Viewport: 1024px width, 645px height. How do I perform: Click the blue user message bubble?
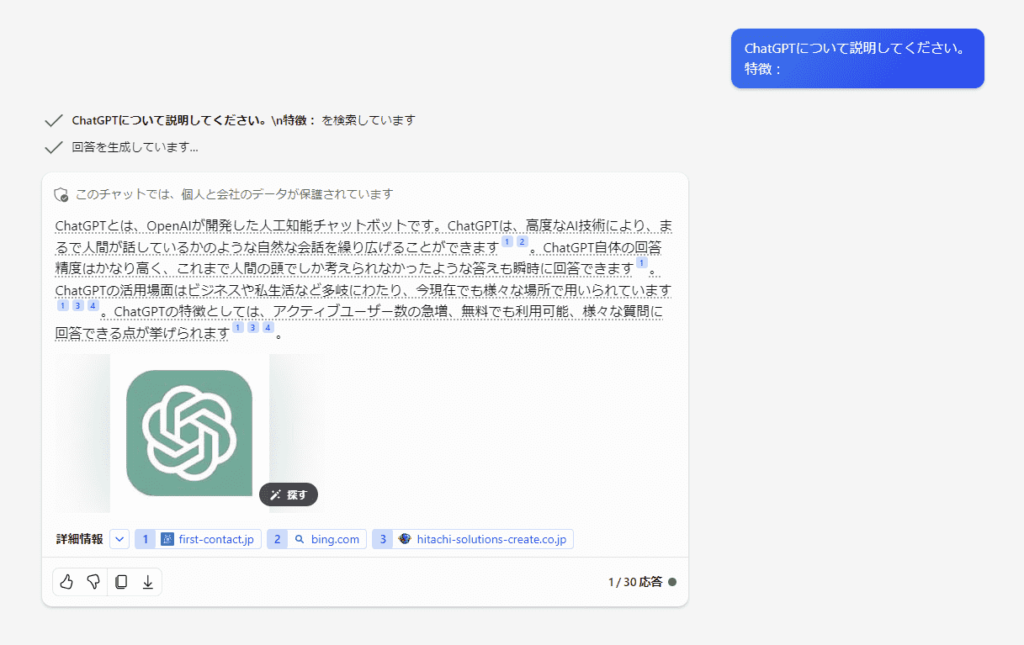point(857,58)
